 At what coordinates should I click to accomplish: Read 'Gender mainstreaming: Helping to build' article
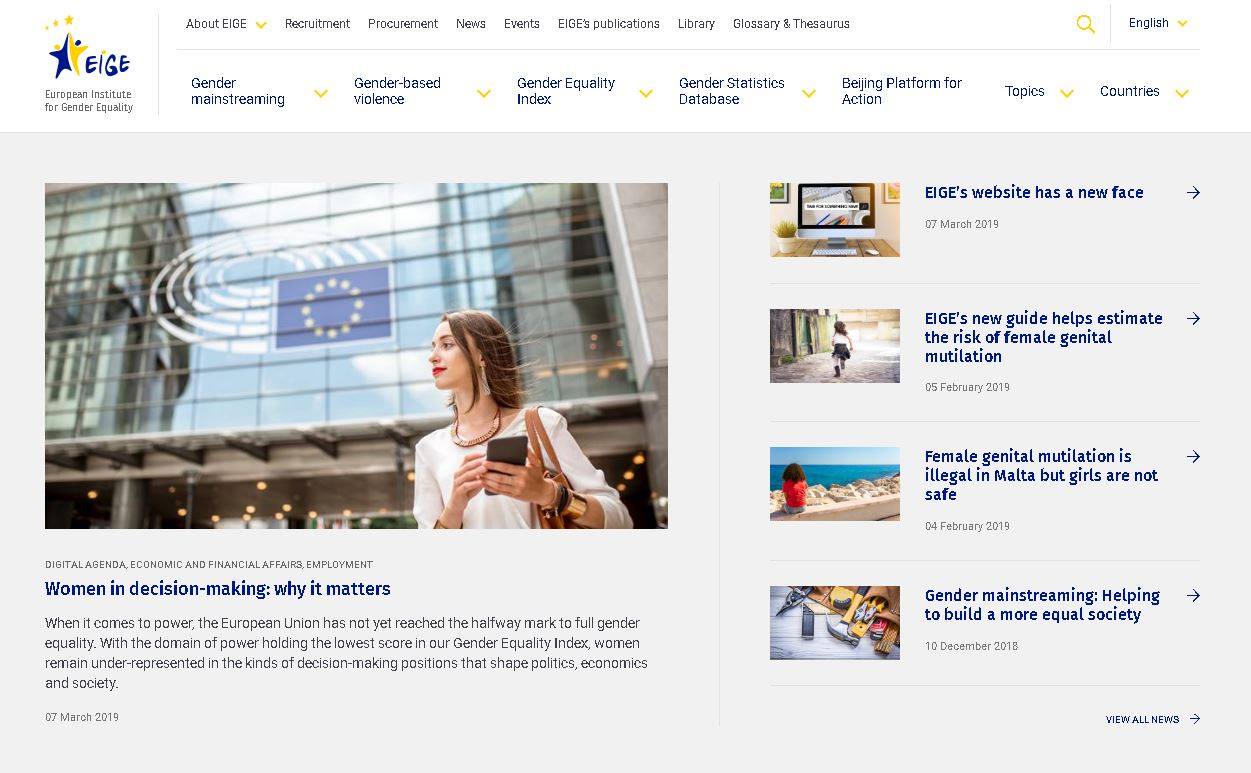(1042, 605)
